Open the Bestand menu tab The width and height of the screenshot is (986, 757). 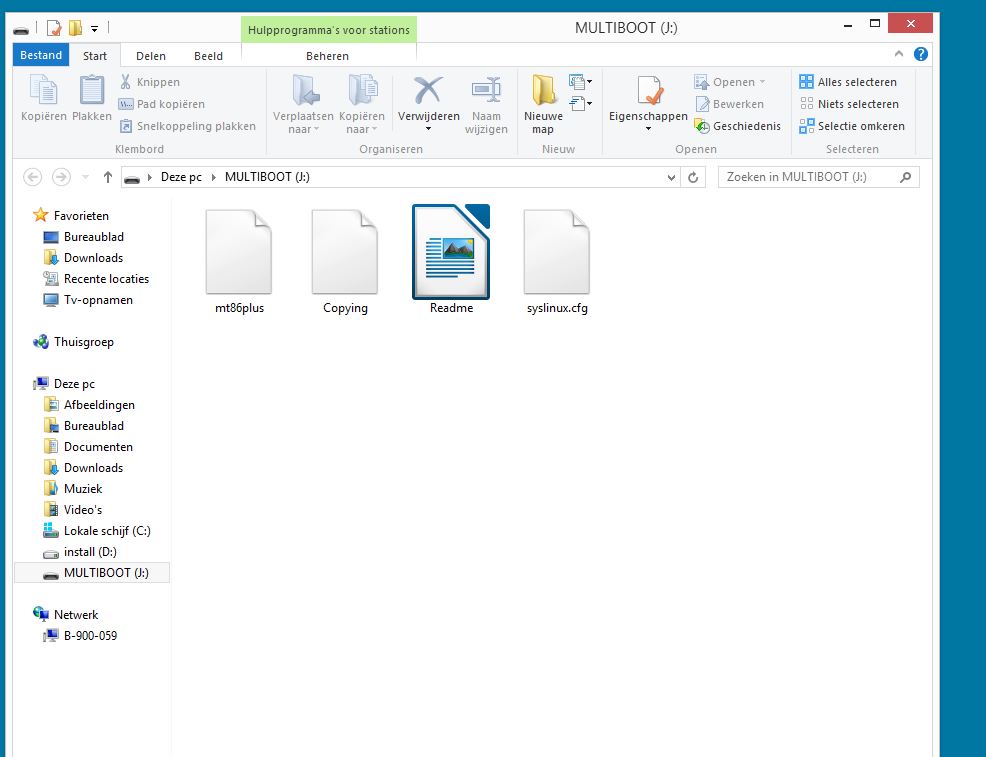(41, 55)
